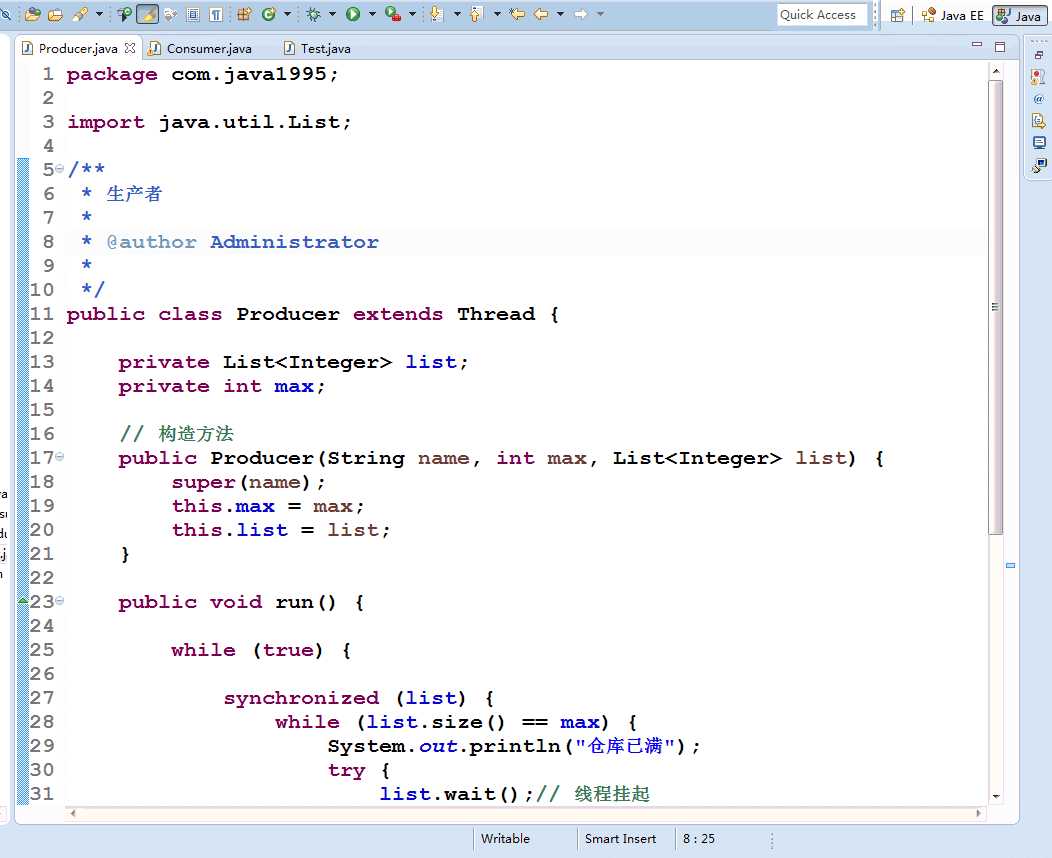The width and height of the screenshot is (1052, 858).
Task: Open the Problems view icon in right trim
Action: [x=1039, y=76]
